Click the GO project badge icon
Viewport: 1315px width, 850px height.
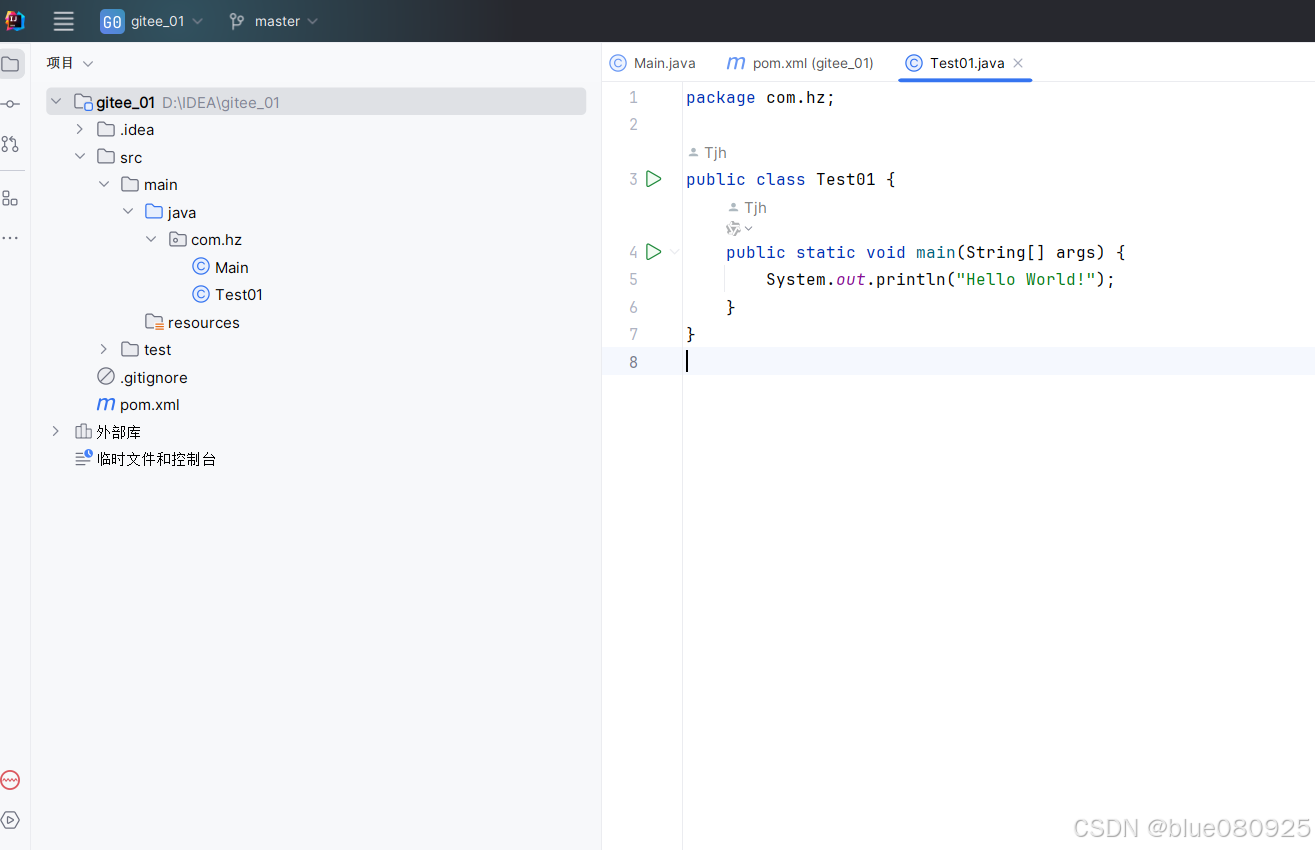(x=112, y=21)
